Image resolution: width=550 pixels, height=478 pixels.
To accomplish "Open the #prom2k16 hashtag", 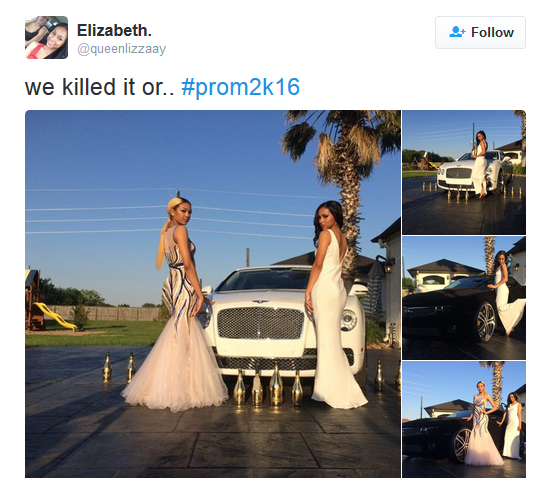I will click(241, 87).
